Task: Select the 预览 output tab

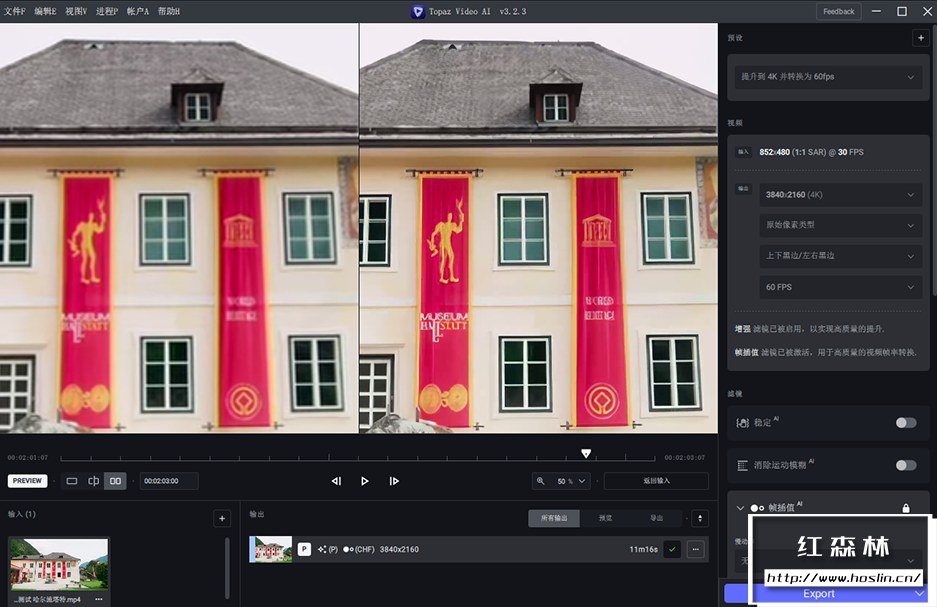Action: 605,518
